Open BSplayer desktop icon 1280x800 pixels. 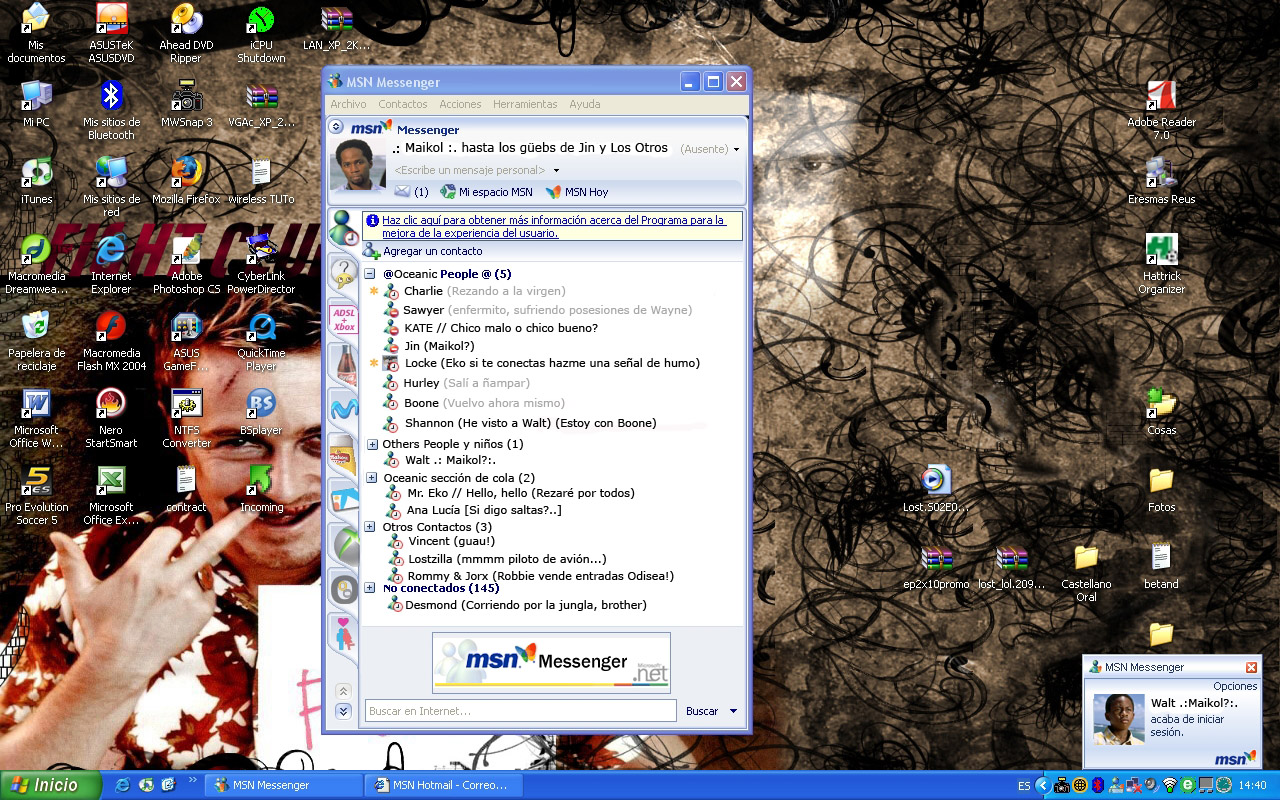pyautogui.click(x=261, y=411)
